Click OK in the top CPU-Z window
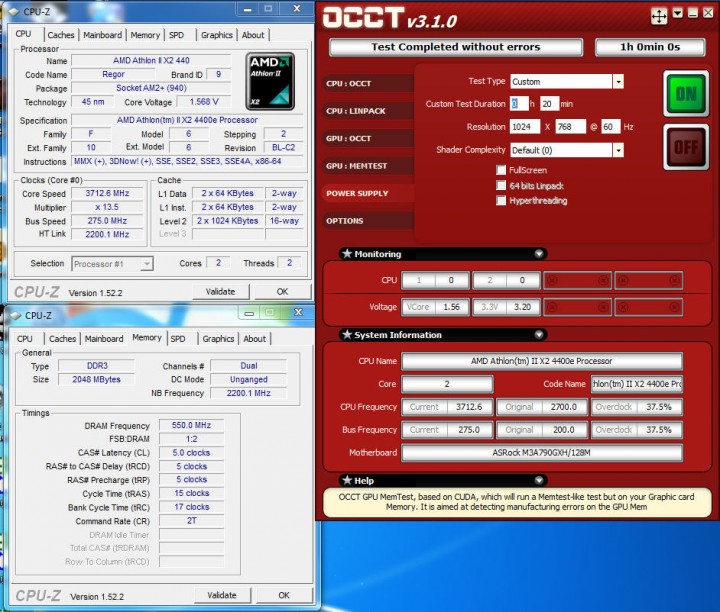Image resolution: width=720 pixels, height=612 pixels. pos(282,291)
